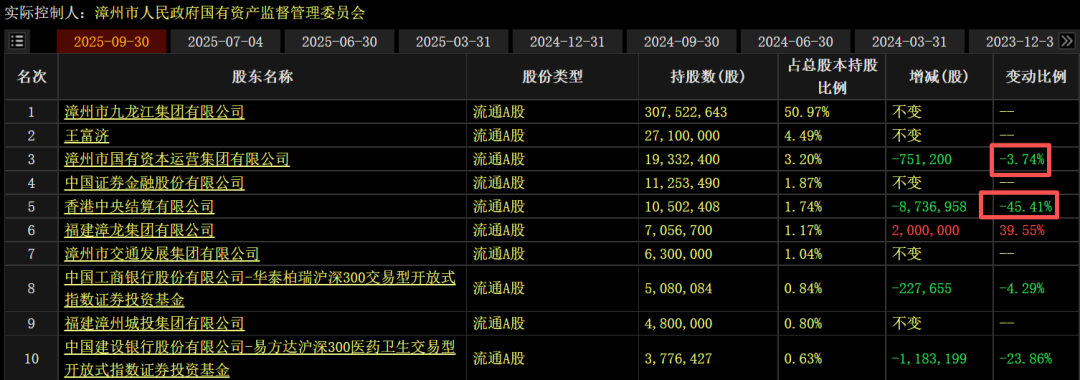Open the 易方达沪深300医药卫生 fund link

pyautogui.click(x=260, y=358)
